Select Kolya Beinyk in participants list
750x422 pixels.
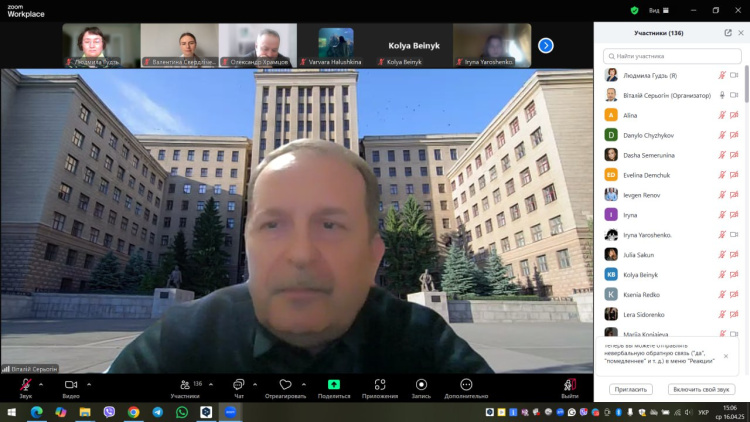click(640, 274)
